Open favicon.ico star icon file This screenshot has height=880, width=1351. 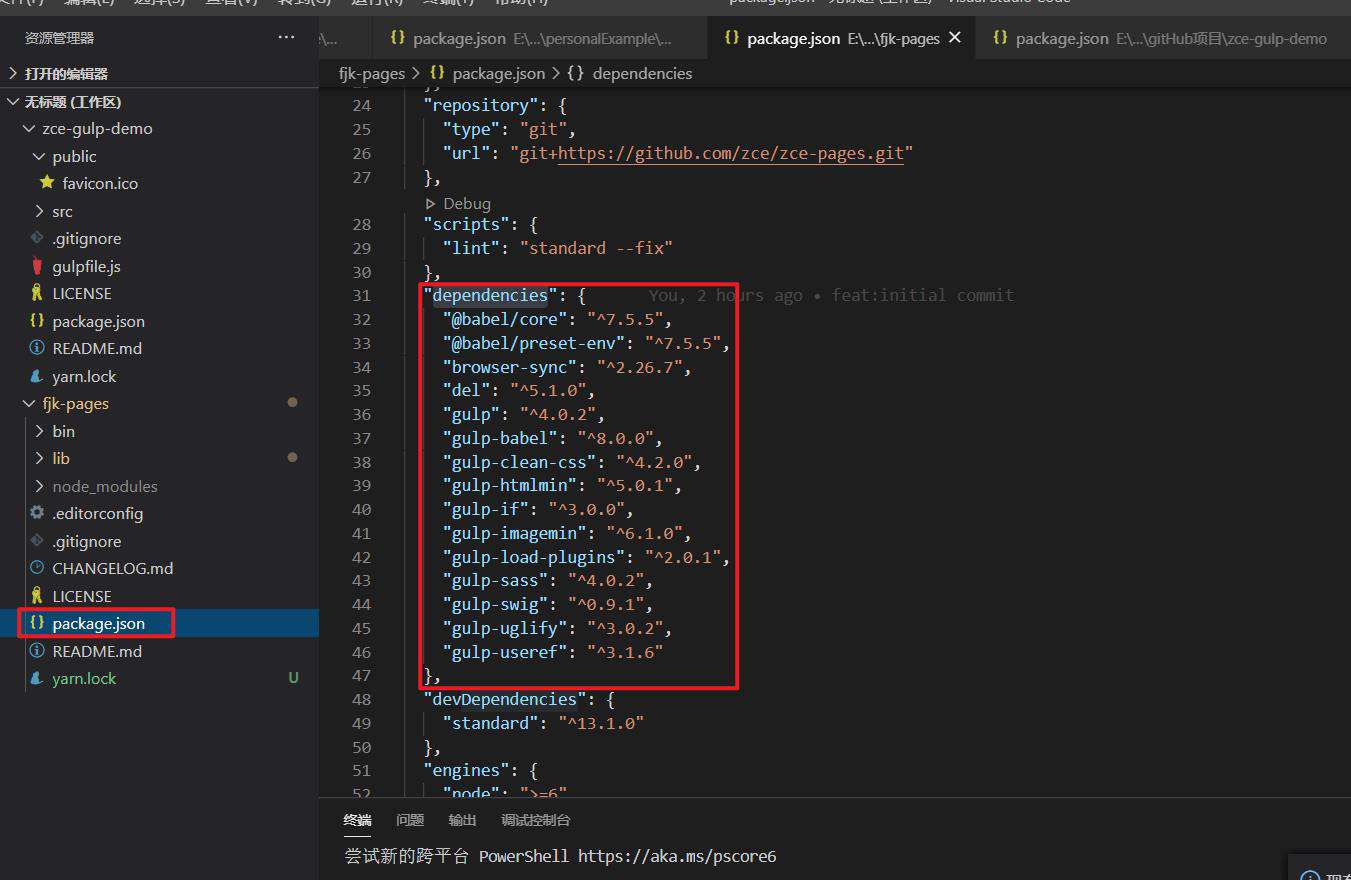tap(100, 184)
